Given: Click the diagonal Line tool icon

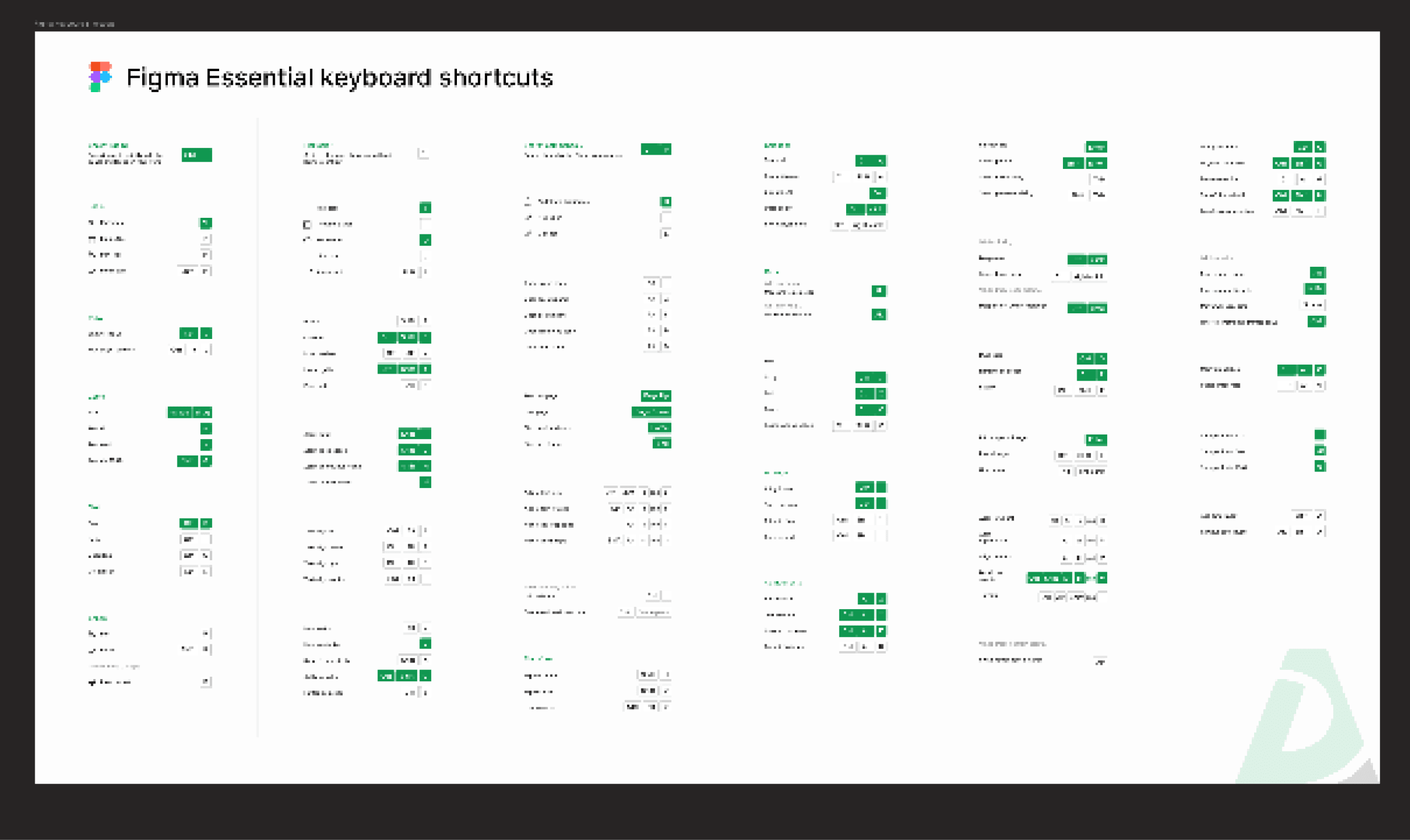Looking at the screenshot, I should tap(307, 240).
